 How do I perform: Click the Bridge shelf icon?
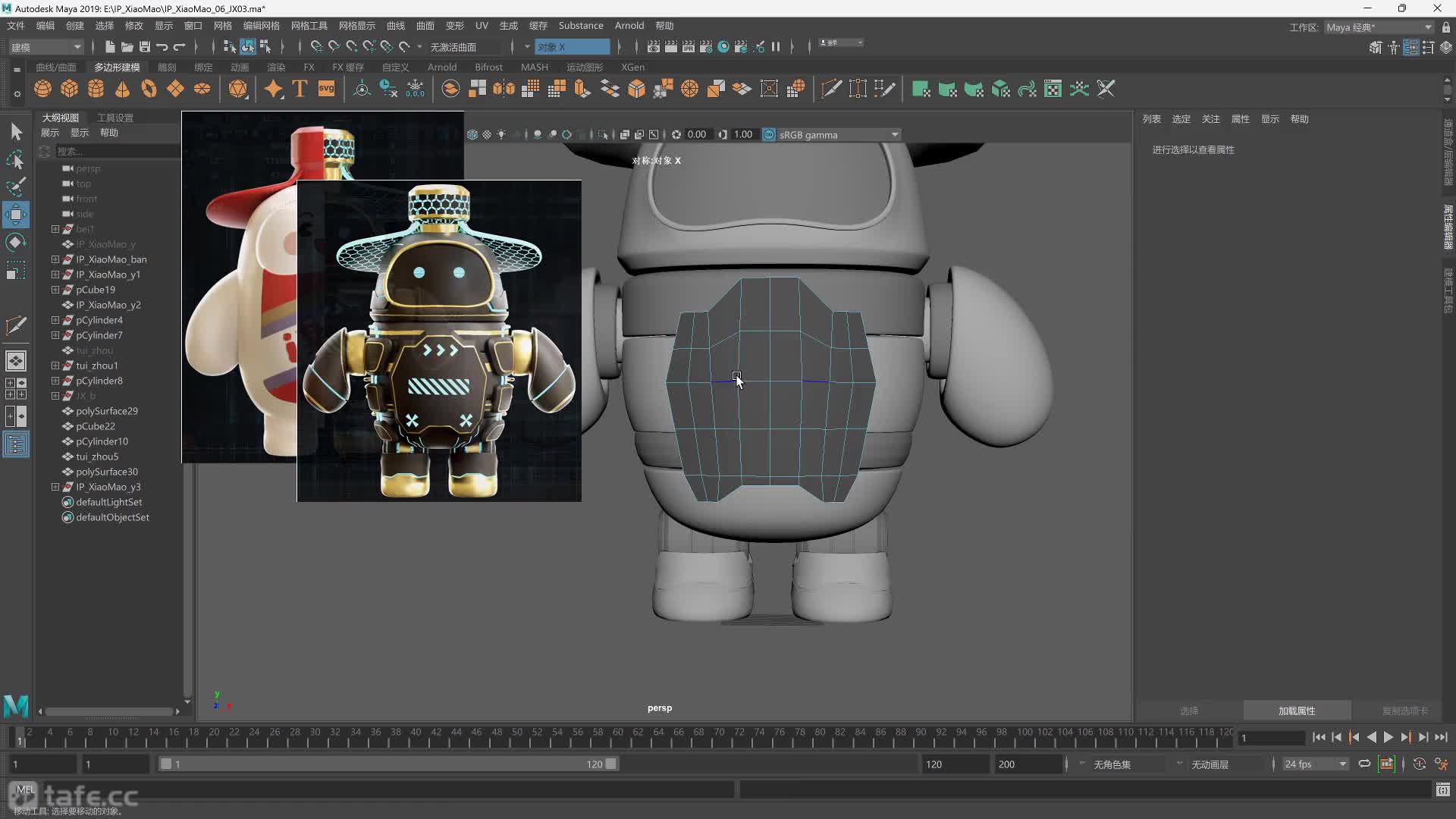click(610, 89)
